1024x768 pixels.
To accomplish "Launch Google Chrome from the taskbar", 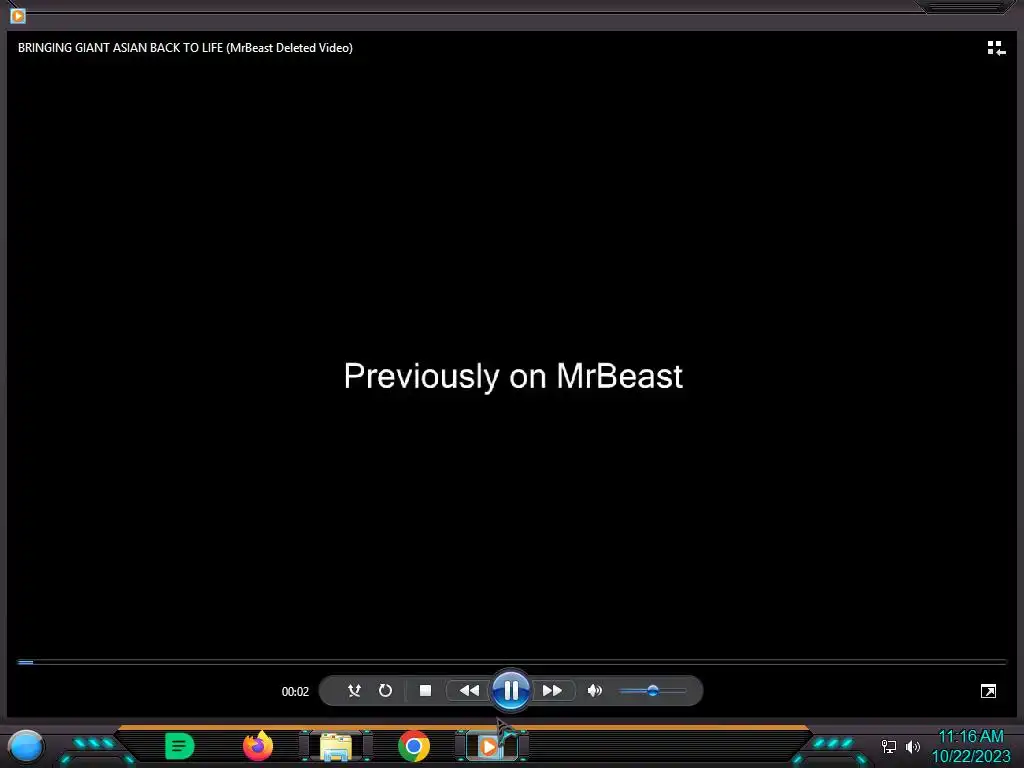I will [x=414, y=746].
